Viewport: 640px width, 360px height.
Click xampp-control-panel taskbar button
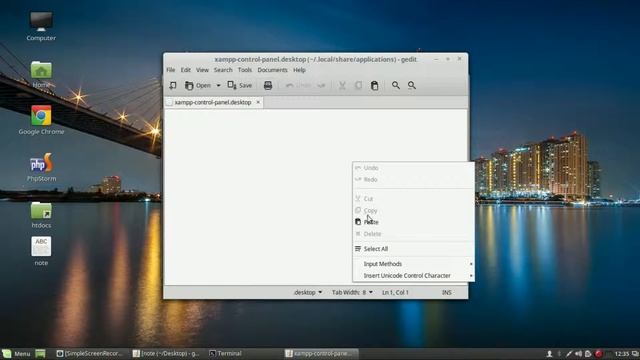pyautogui.click(x=321, y=353)
